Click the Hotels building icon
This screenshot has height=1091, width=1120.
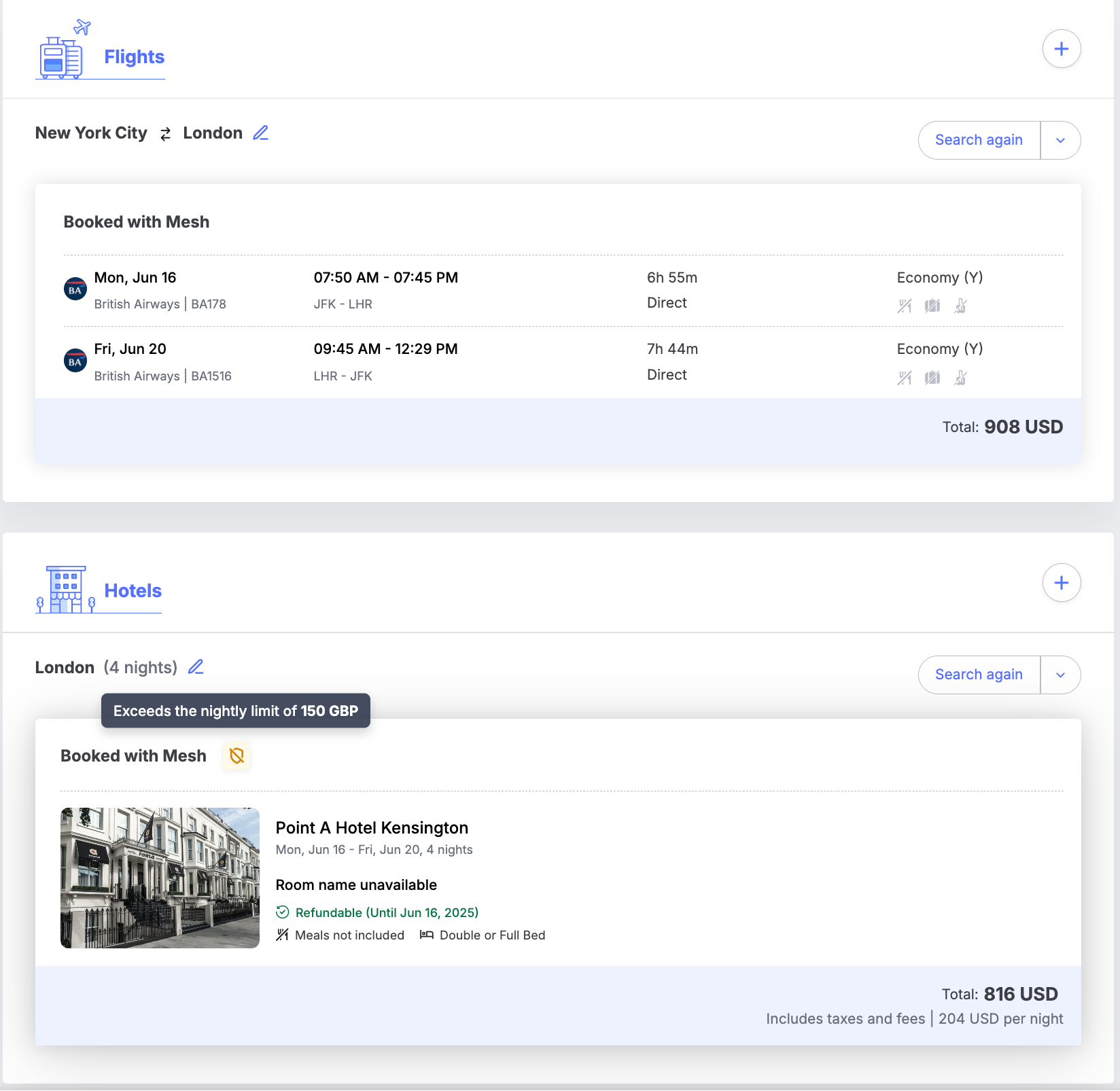[65, 589]
